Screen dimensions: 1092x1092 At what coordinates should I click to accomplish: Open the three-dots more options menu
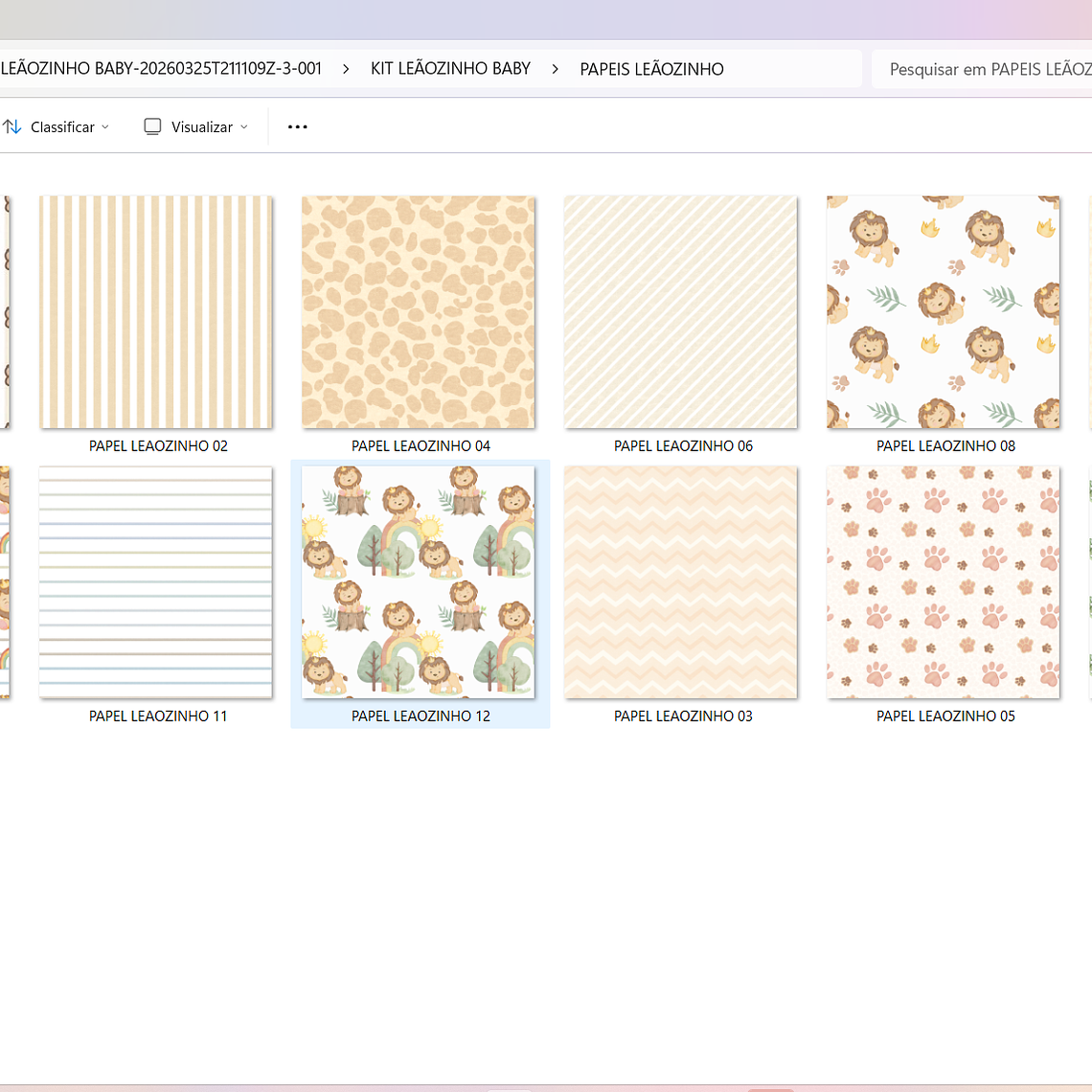298,126
